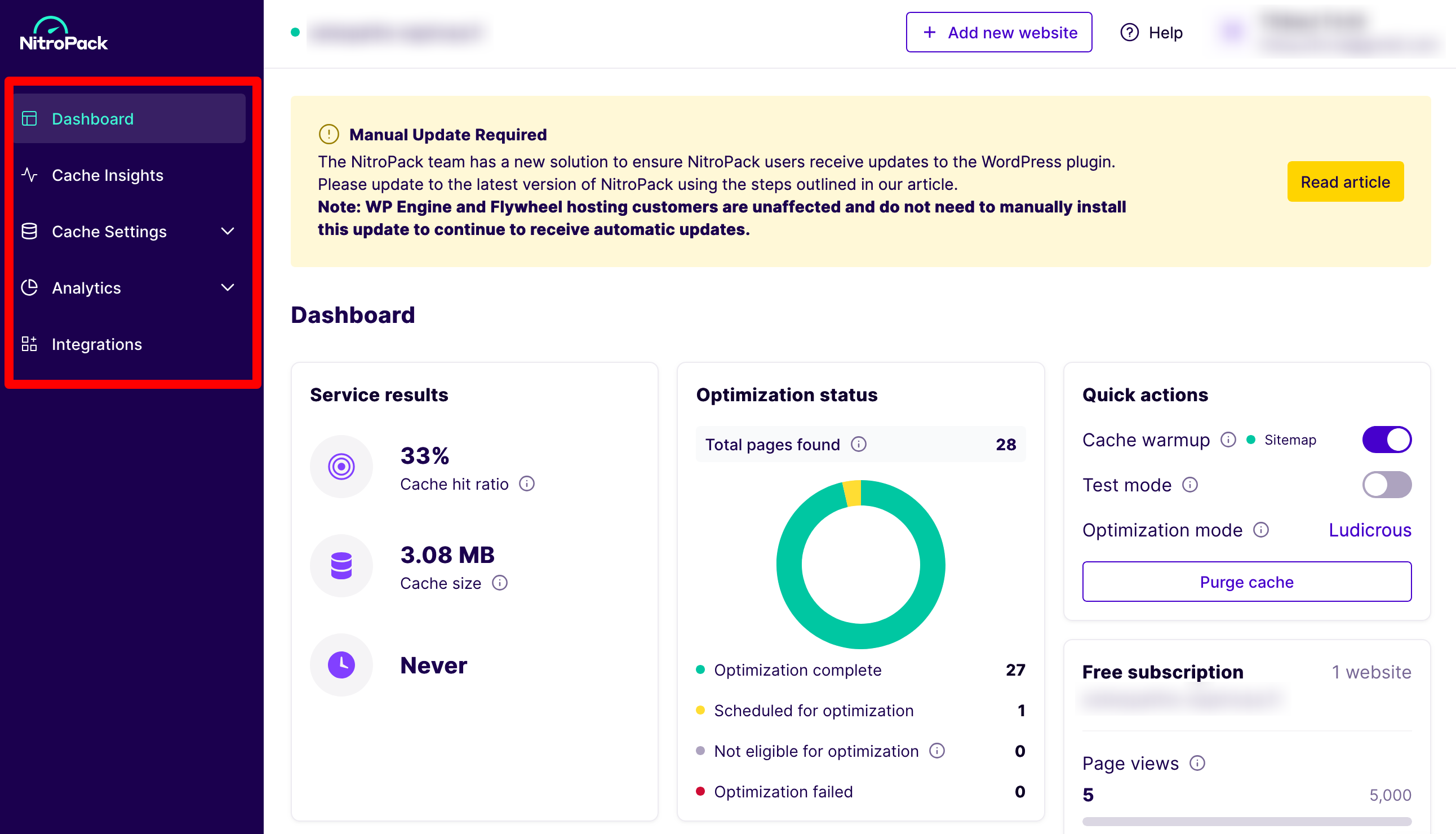
Task: Click the Cache hit ratio info icon
Action: 527,483
